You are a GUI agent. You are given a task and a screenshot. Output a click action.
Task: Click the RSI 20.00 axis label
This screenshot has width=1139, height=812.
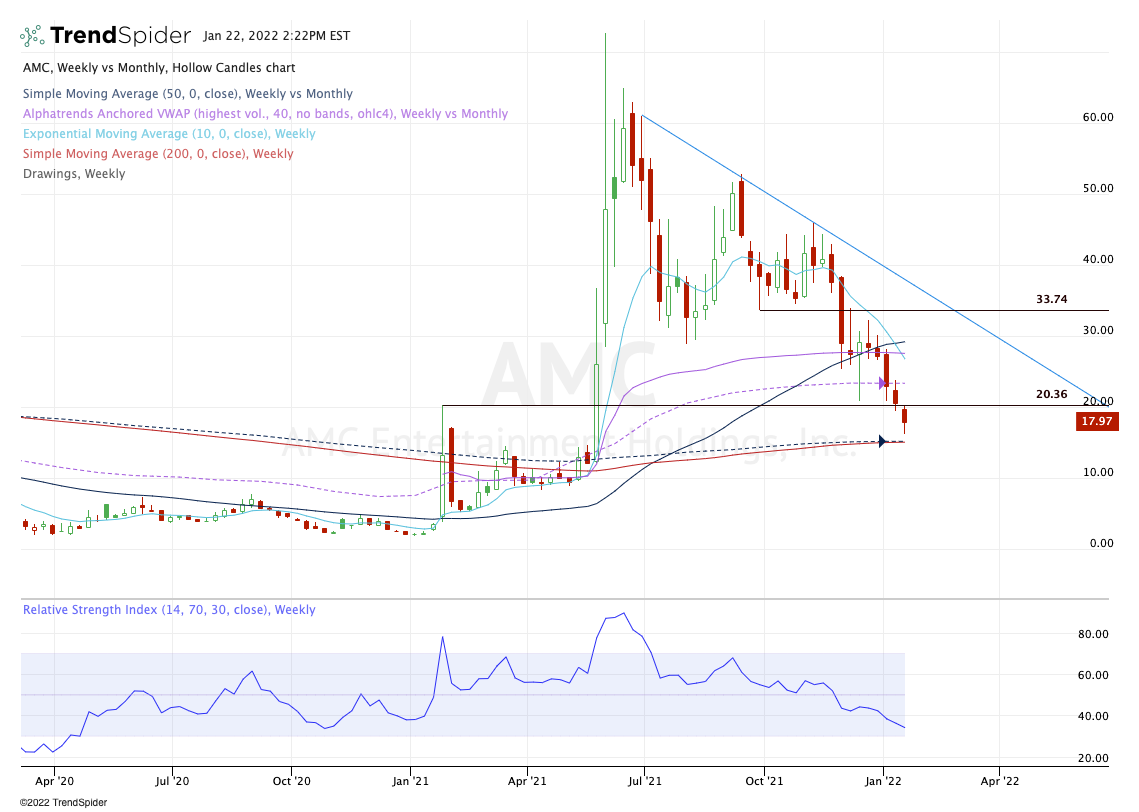coord(1093,758)
